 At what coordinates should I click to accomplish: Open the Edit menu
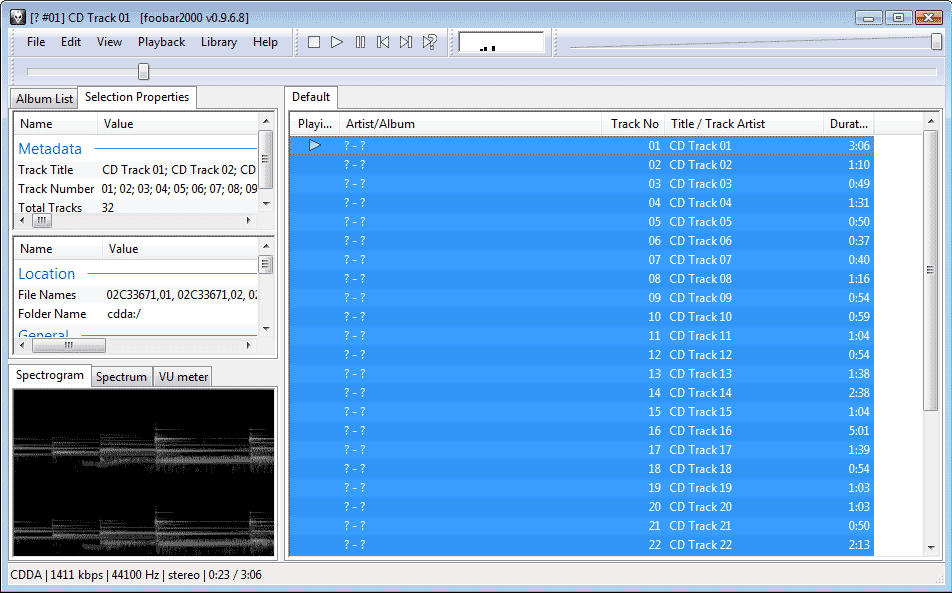71,42
